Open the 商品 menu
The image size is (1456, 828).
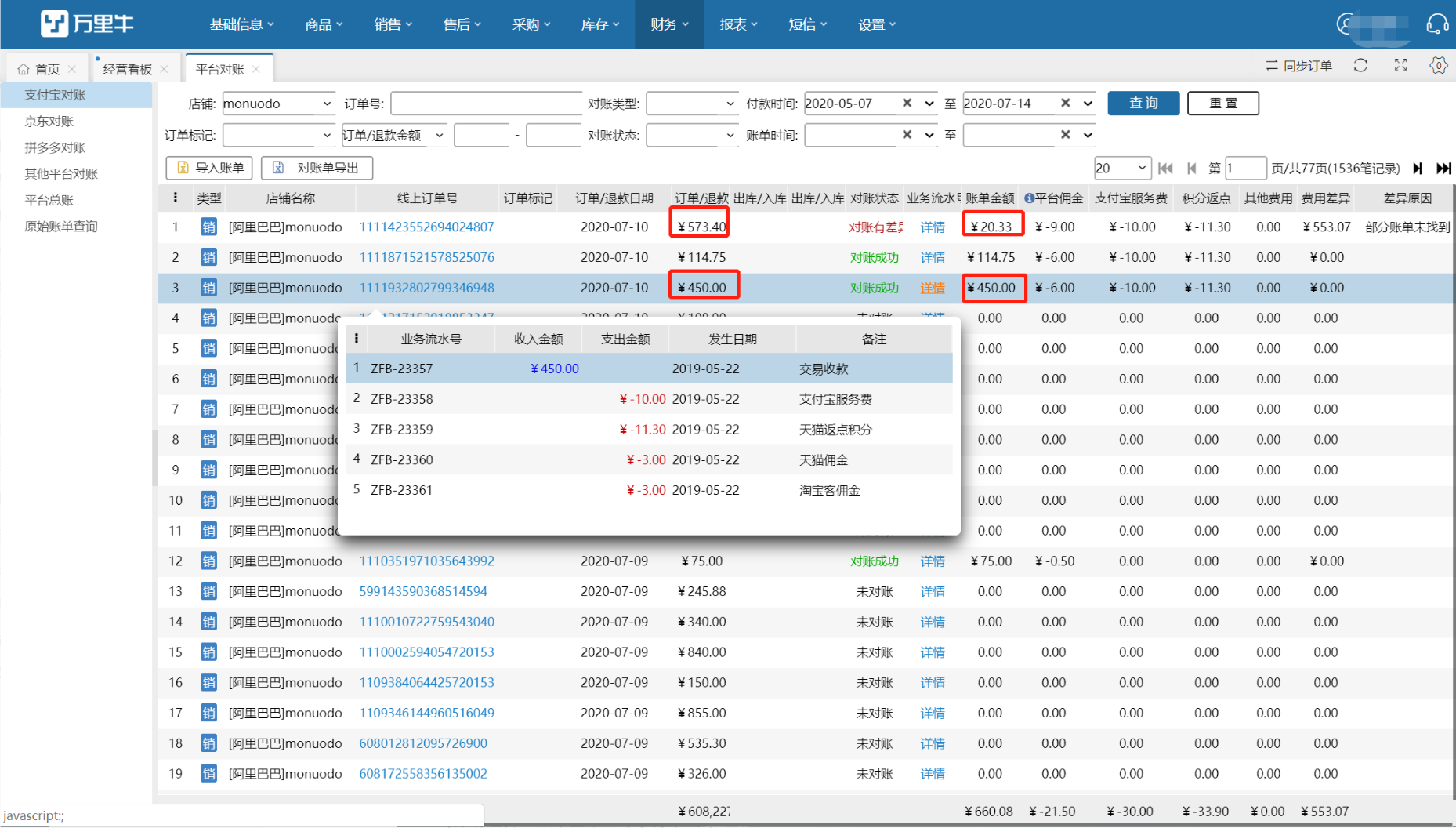pos(324,24)
